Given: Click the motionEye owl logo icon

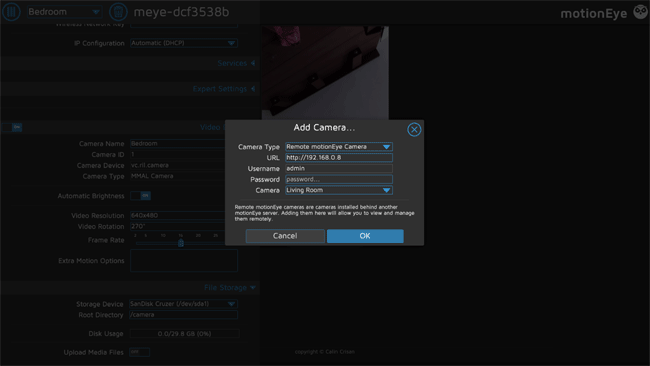Looking at the screenshot, I should pyautogui.click(x=641, y=12).
